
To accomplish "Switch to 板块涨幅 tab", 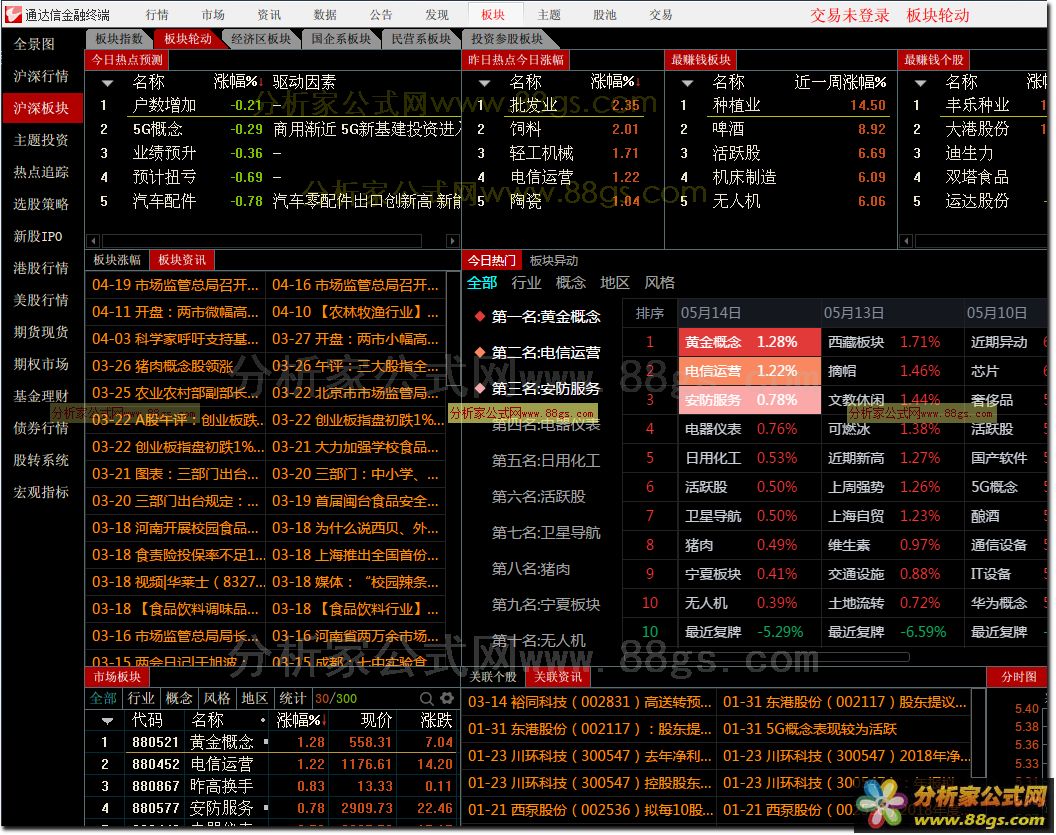I will (x=117, y=260).
